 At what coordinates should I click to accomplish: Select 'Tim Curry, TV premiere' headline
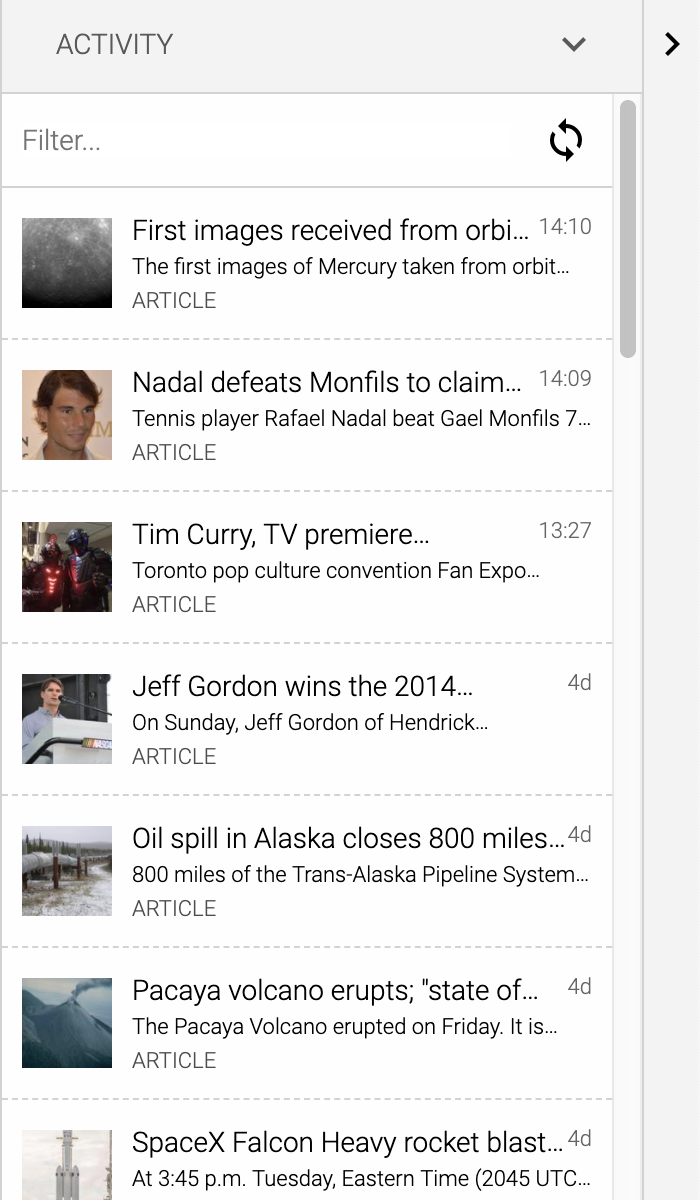click(281, 535)
